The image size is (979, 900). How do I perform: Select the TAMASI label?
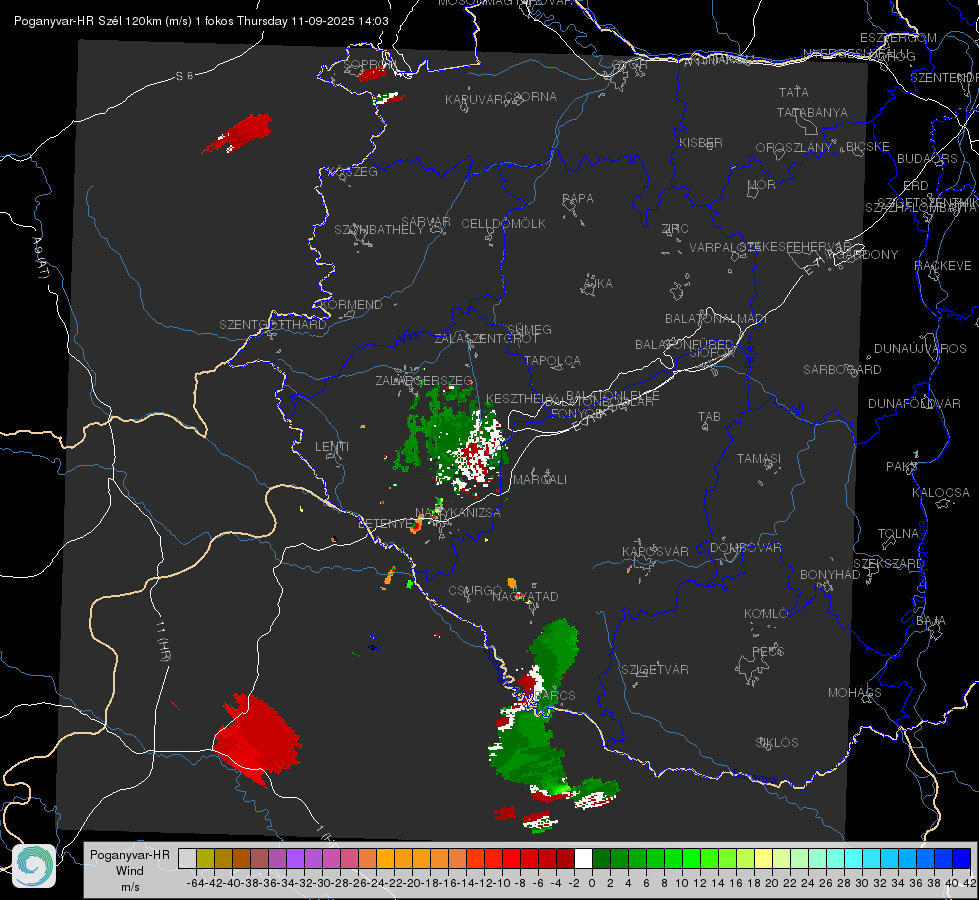click(759, 459)
